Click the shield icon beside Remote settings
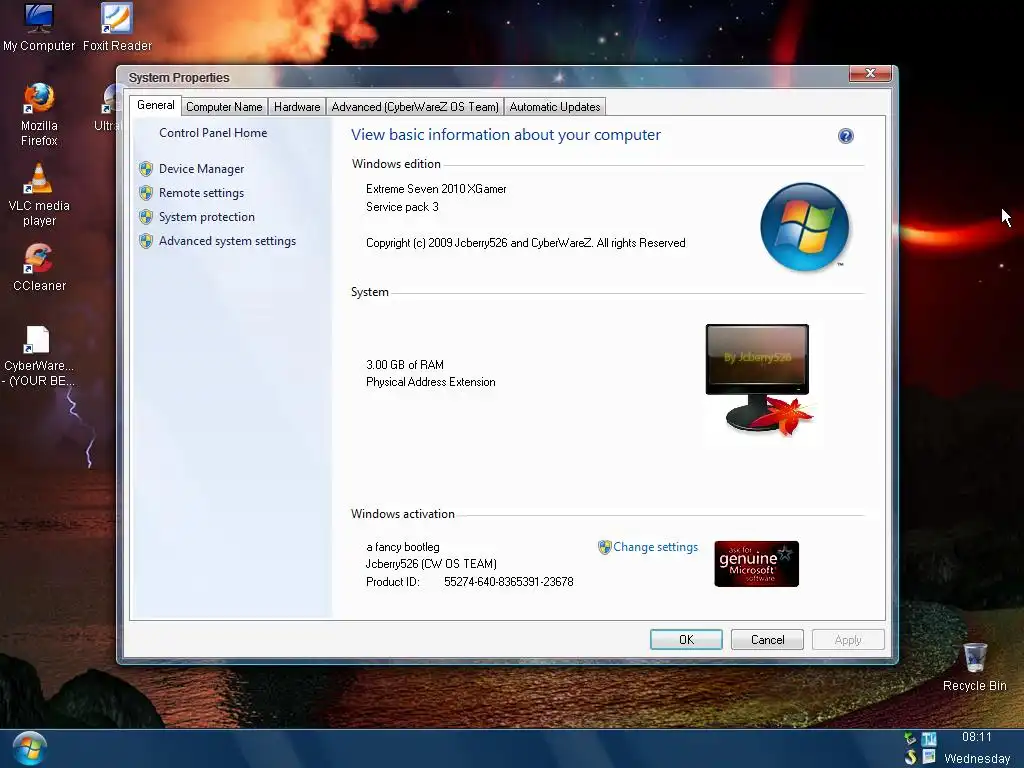Viewport: 1024px width, 768px height. pos(146,193)
